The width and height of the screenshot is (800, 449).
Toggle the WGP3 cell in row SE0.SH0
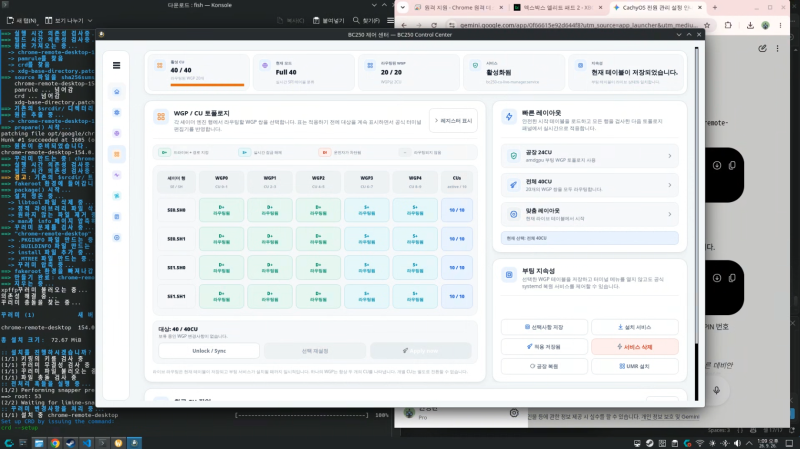[367, 210]
